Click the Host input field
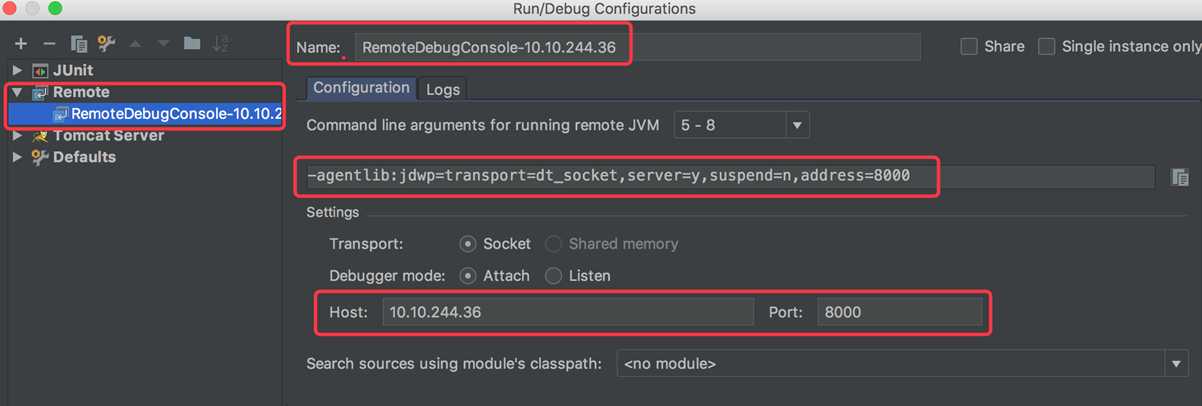The width and height of the screenshot is (1202, 406). [568, 312]
